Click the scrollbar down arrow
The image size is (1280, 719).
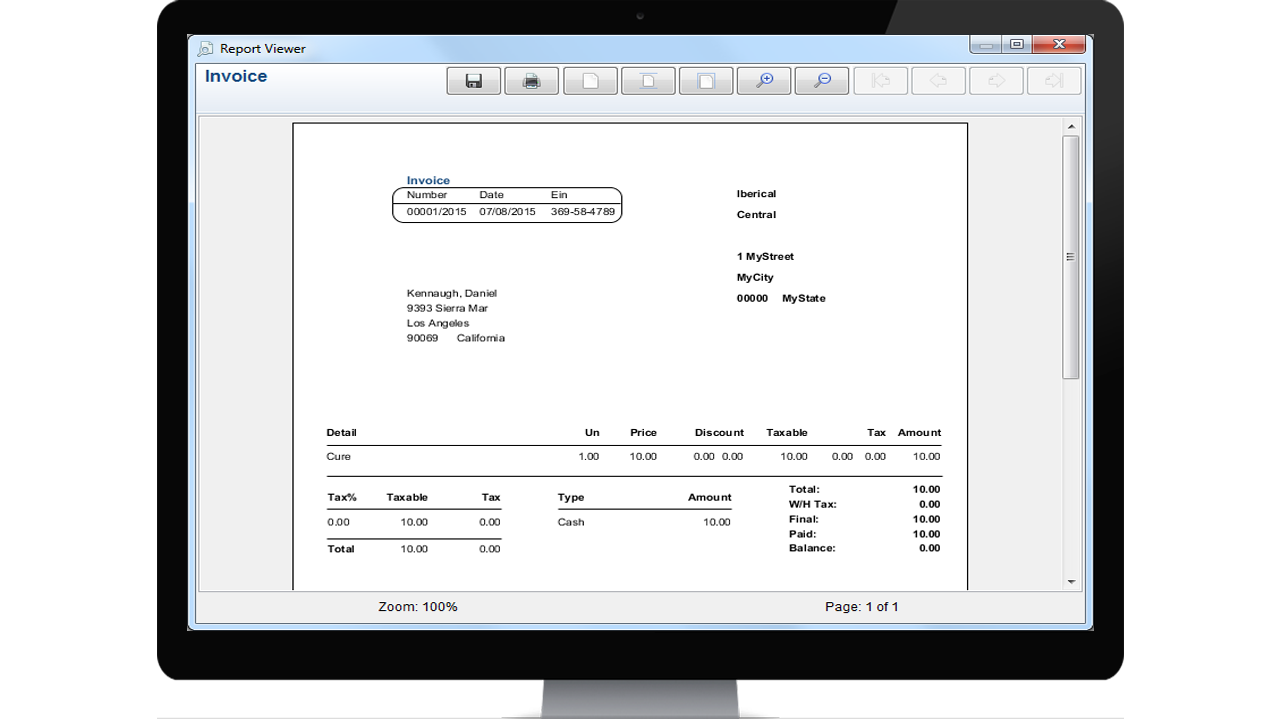1071,581
